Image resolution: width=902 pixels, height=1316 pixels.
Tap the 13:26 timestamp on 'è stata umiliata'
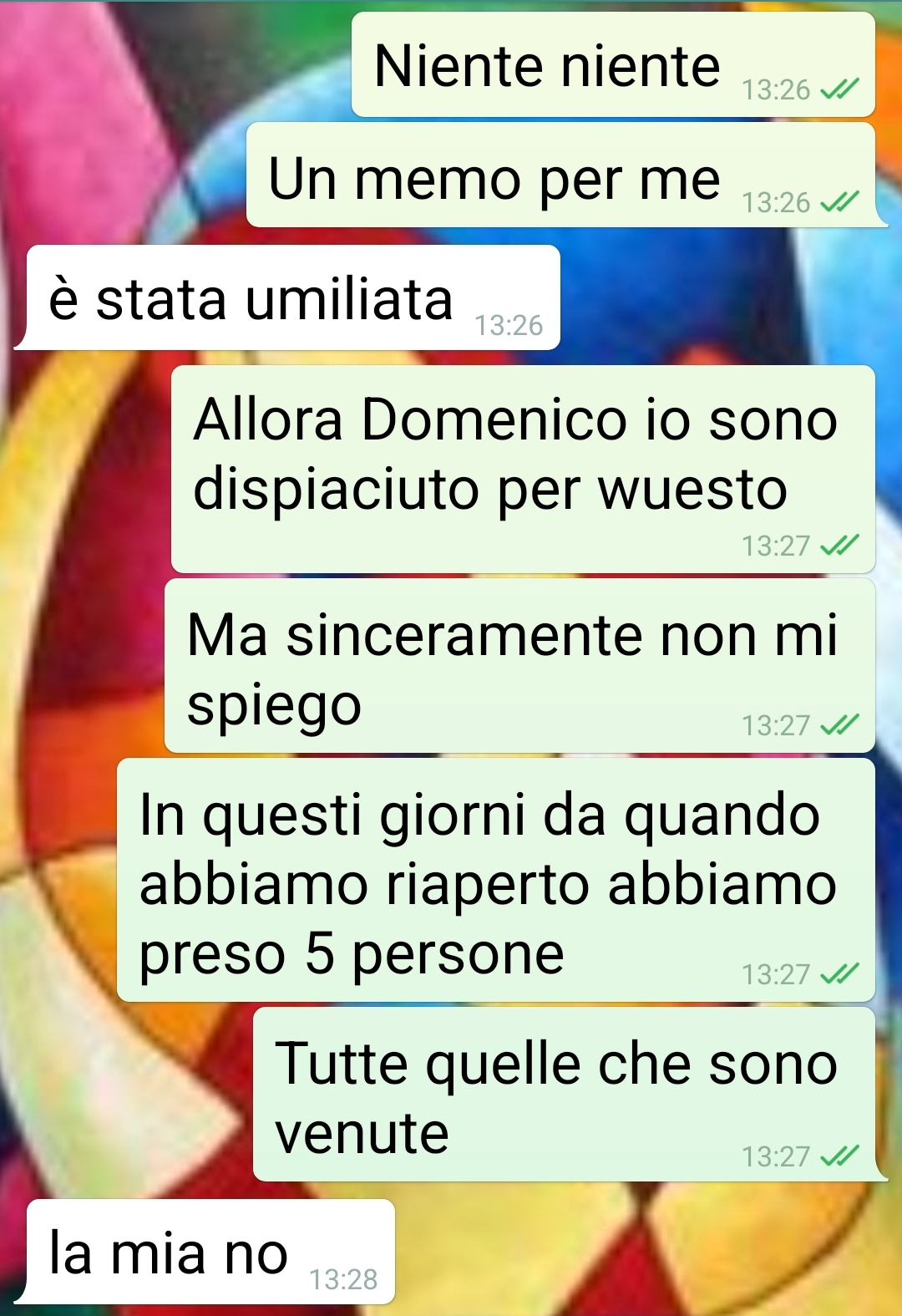pos(509,325)
